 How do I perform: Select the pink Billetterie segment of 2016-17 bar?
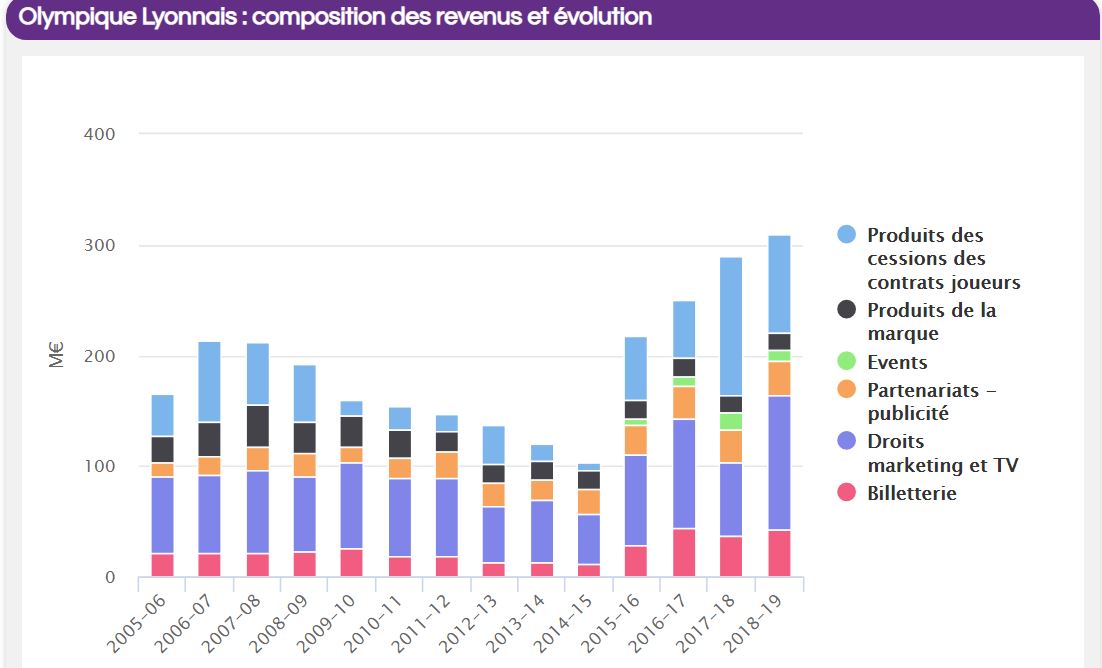684,553
